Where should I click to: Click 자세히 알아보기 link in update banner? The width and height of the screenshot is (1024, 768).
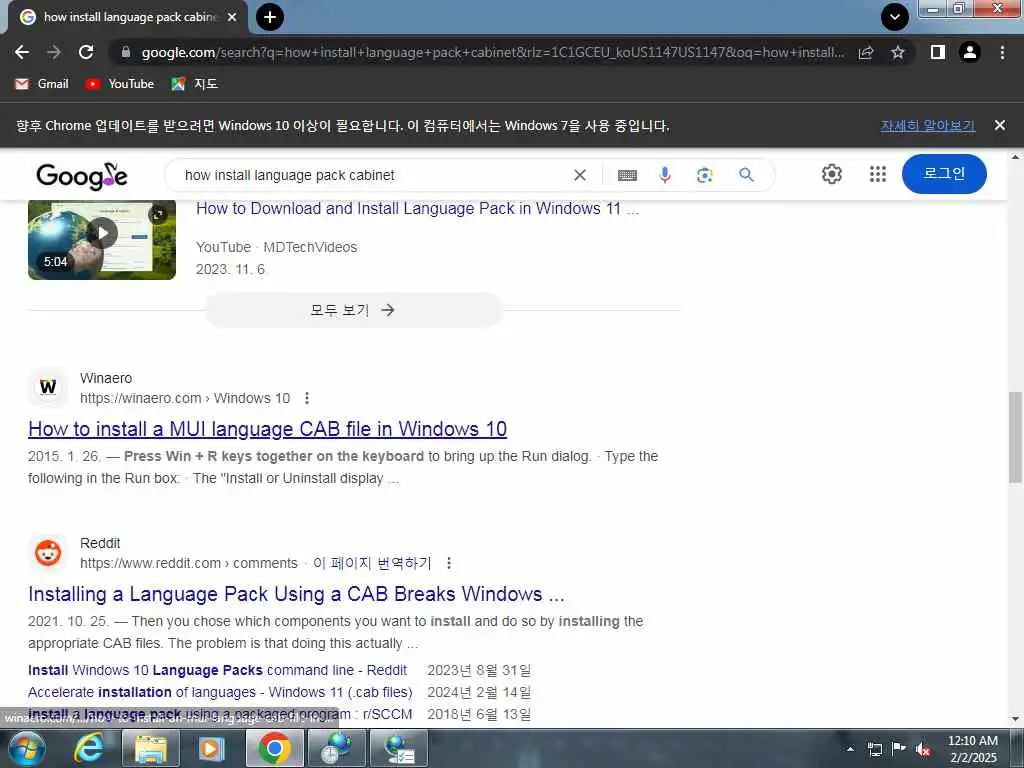pos(927,125)
